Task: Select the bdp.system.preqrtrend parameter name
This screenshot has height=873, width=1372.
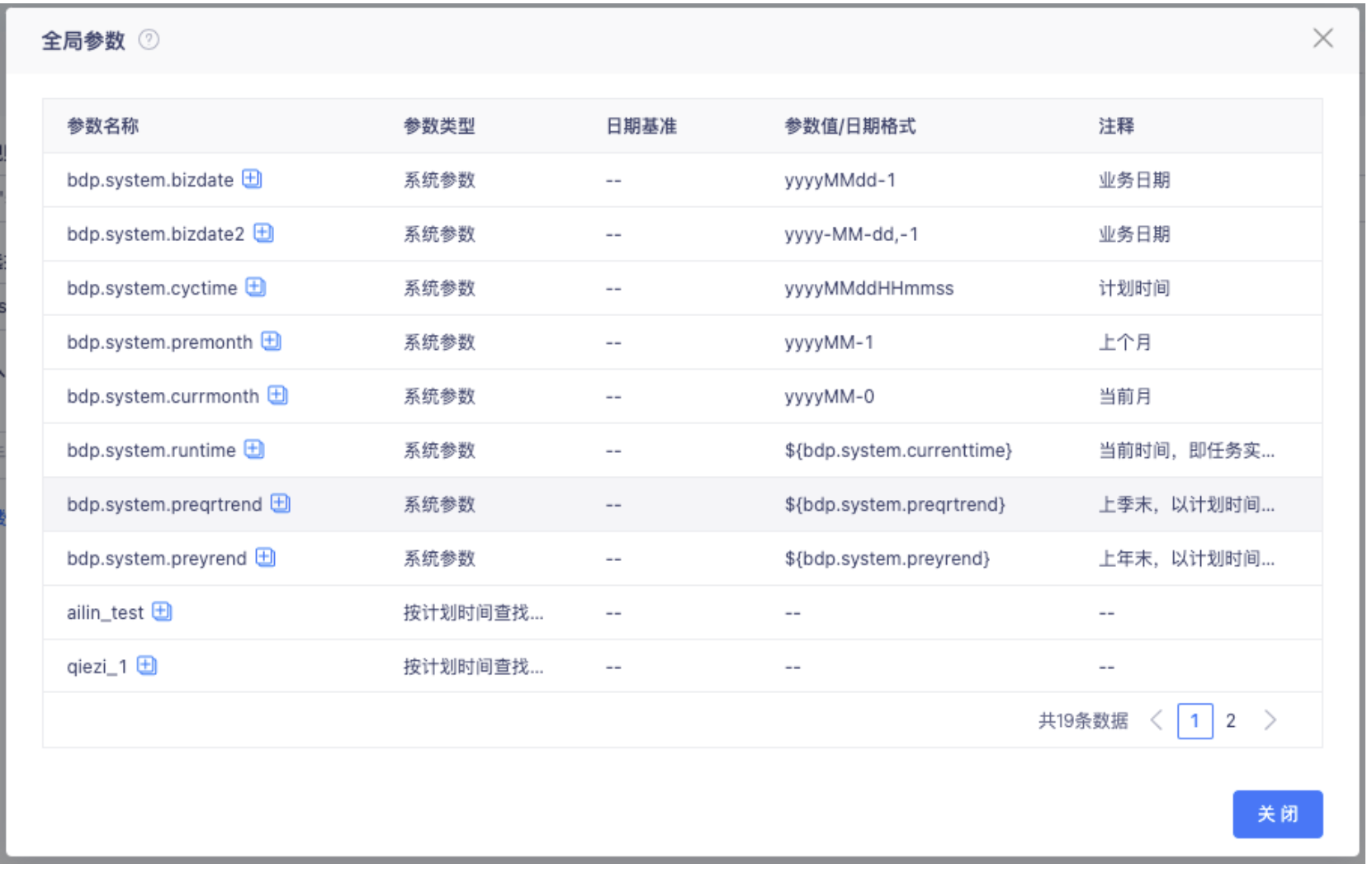Action: click(164, 504)
